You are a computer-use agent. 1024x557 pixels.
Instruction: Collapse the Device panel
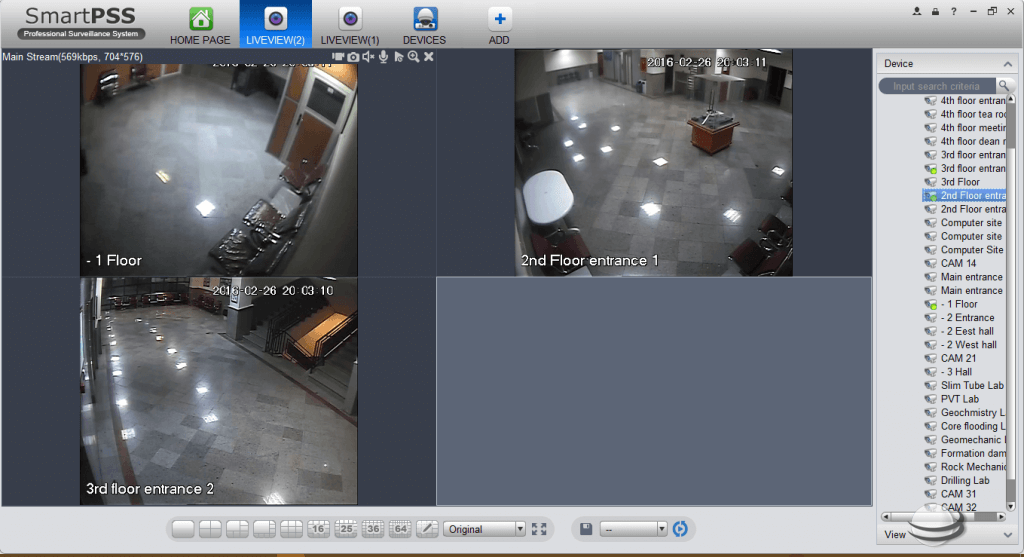click(x=1008, y=64)
